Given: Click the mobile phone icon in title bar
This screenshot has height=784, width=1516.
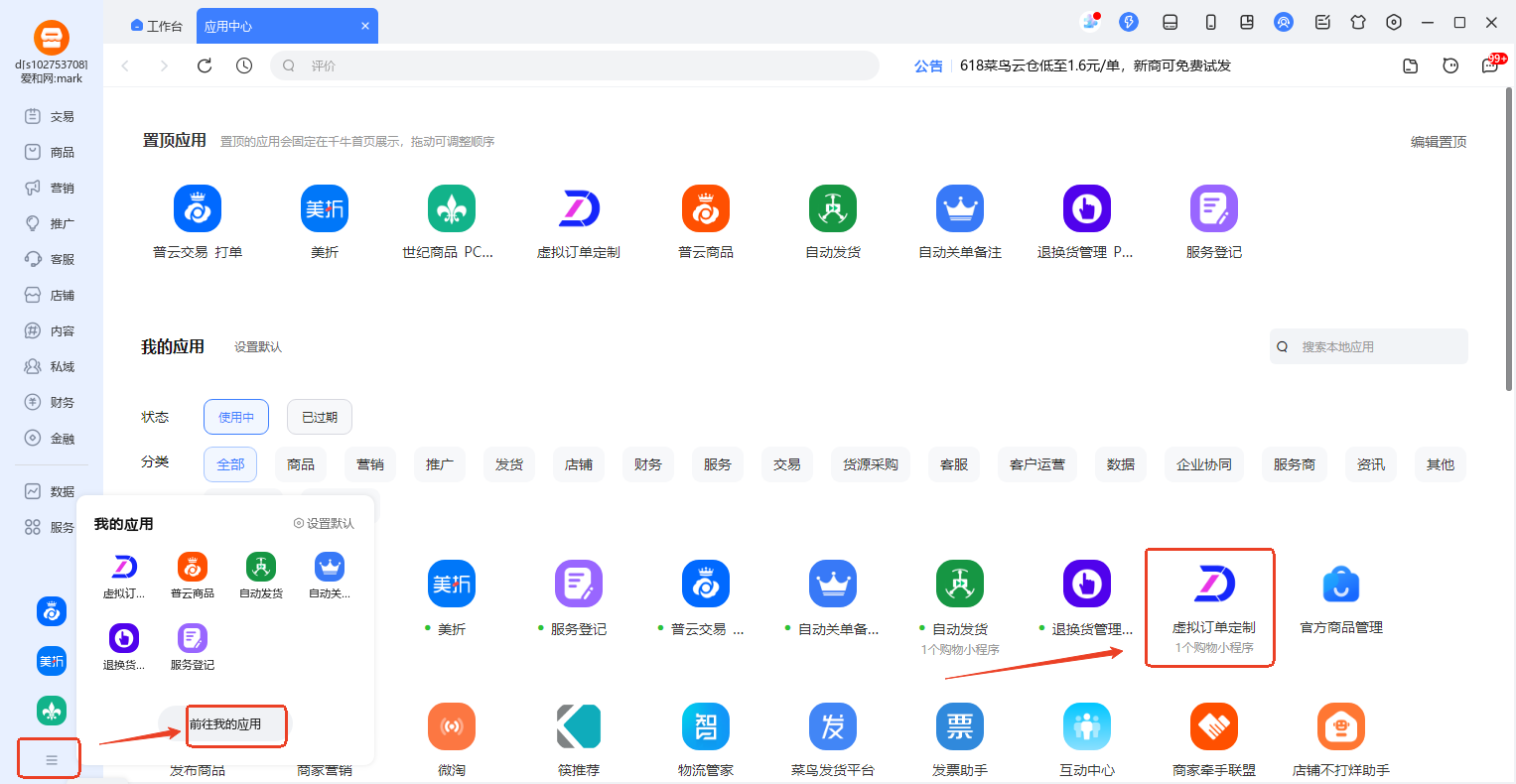Looking at the screenshot, I should click(x=1211, y=22).
